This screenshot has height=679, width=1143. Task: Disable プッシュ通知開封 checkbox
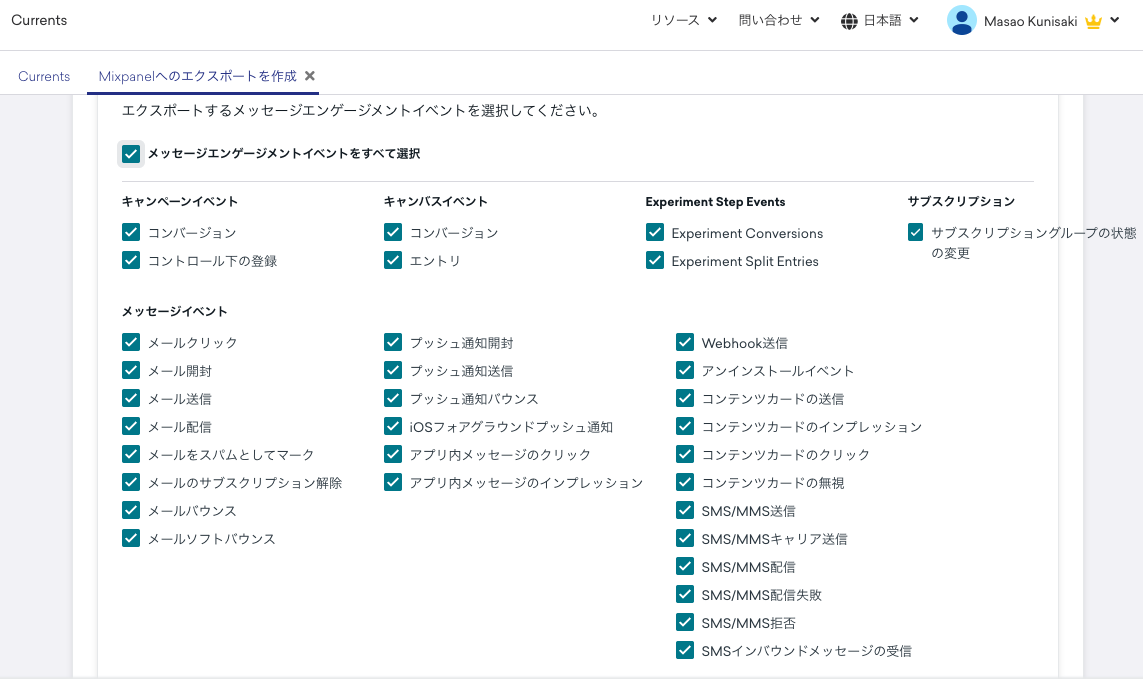click(x=393, y=342)
